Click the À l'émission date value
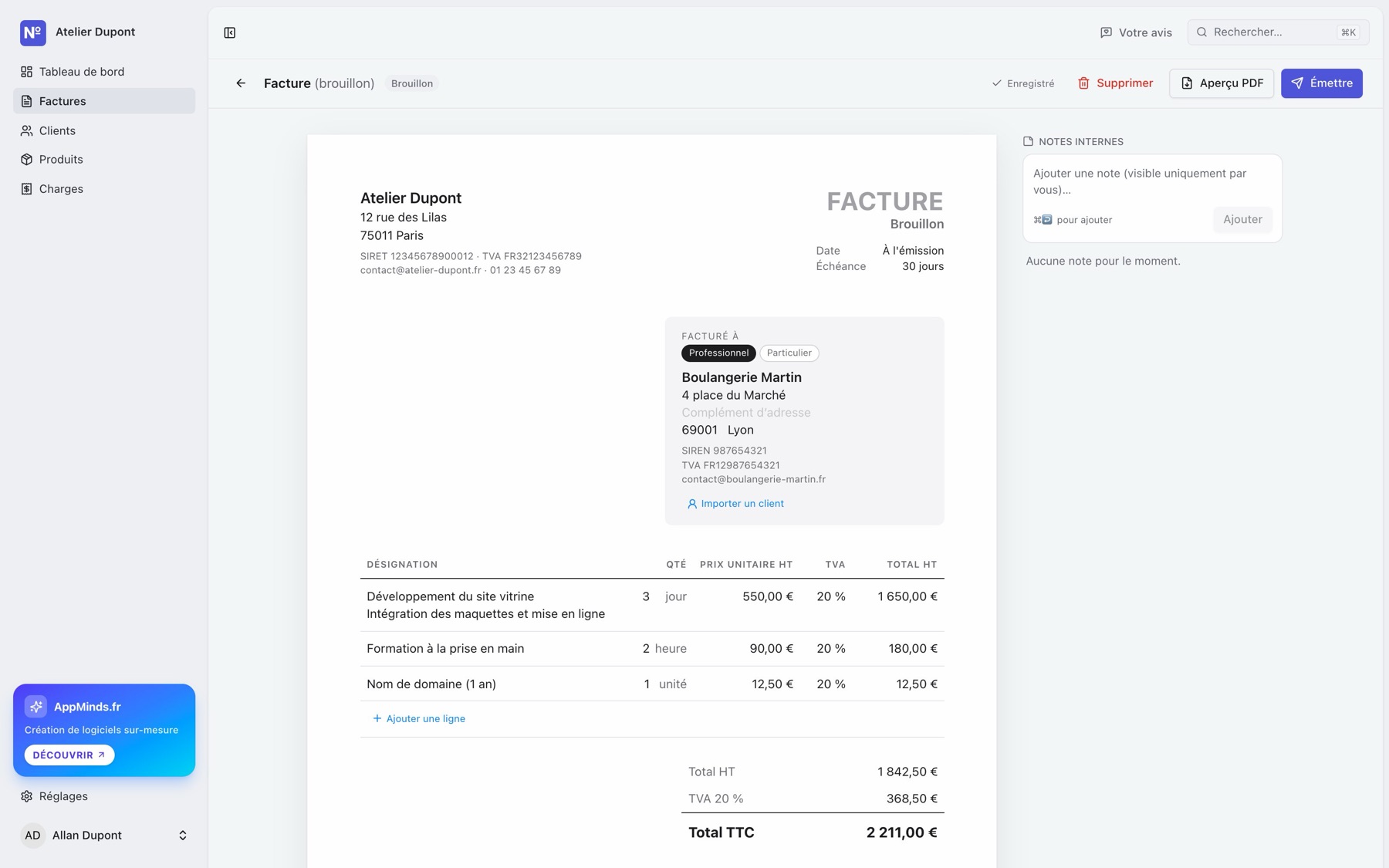This screenshot has height=868, width=1389. (913, 251)
